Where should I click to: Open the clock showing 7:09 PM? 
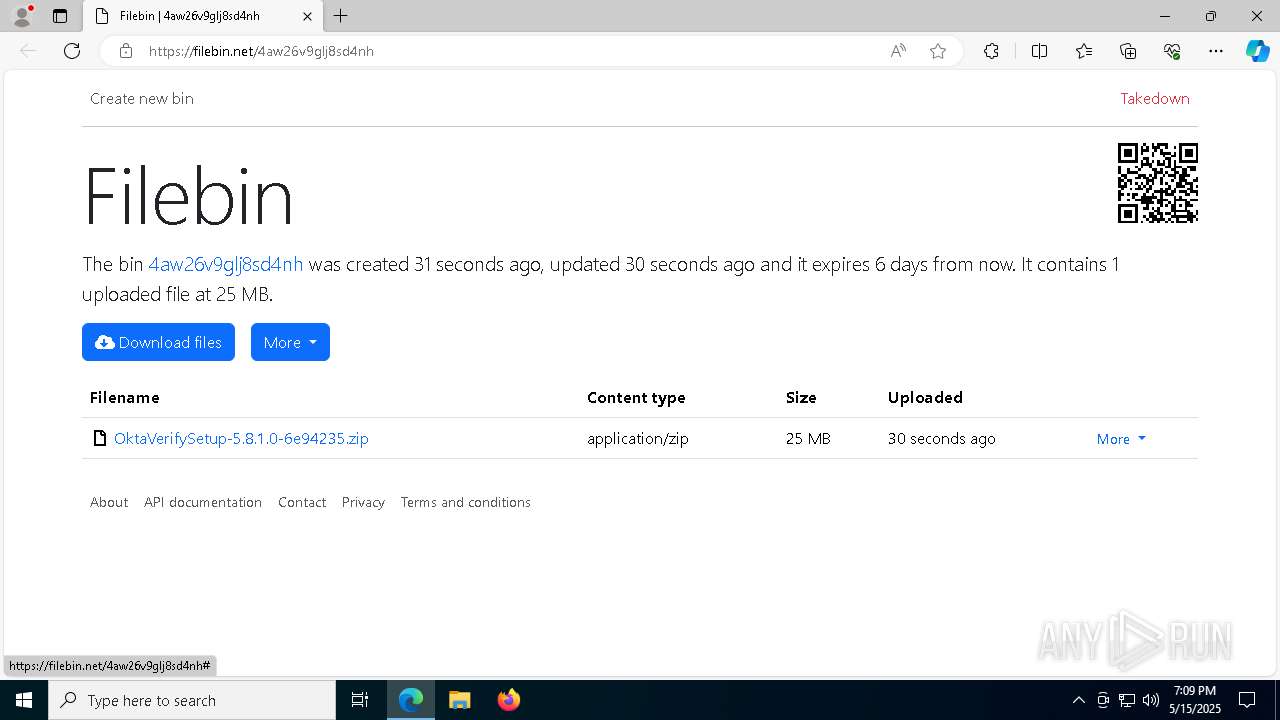(x=1196, y=700)
